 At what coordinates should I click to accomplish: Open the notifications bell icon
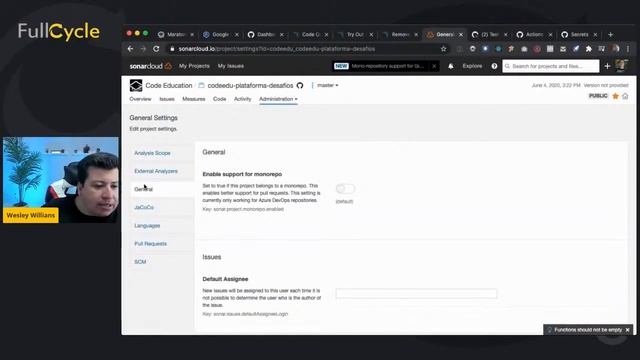(451, 66)
